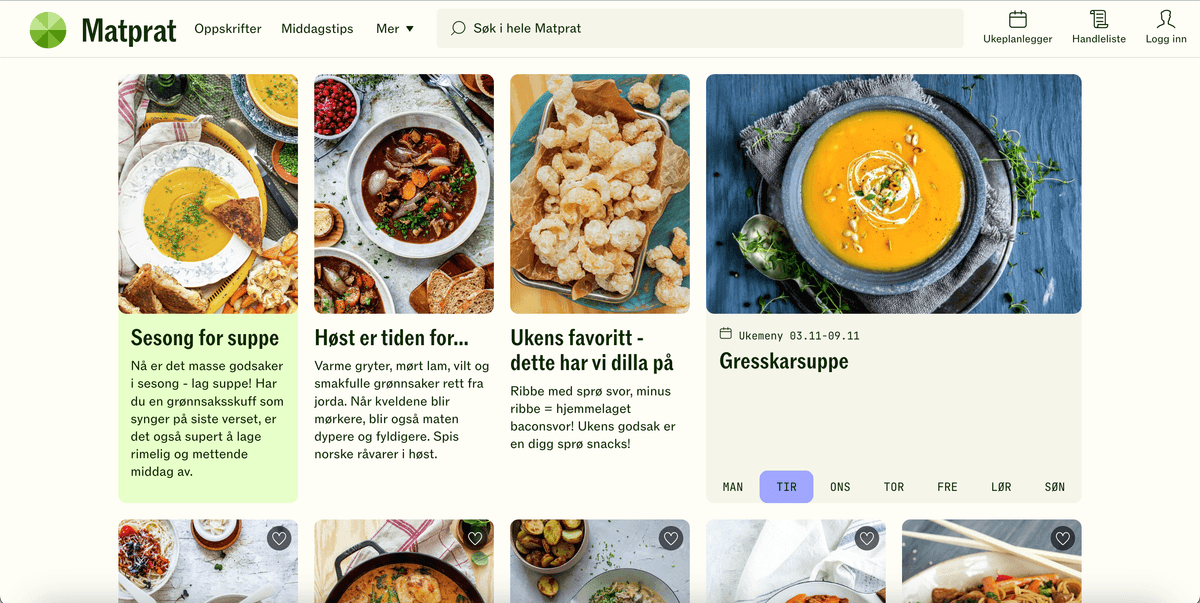This screenshot has width=1200, height=603.
Task: Open the Oppskrifter menu item
Action: tap(228, 29)
